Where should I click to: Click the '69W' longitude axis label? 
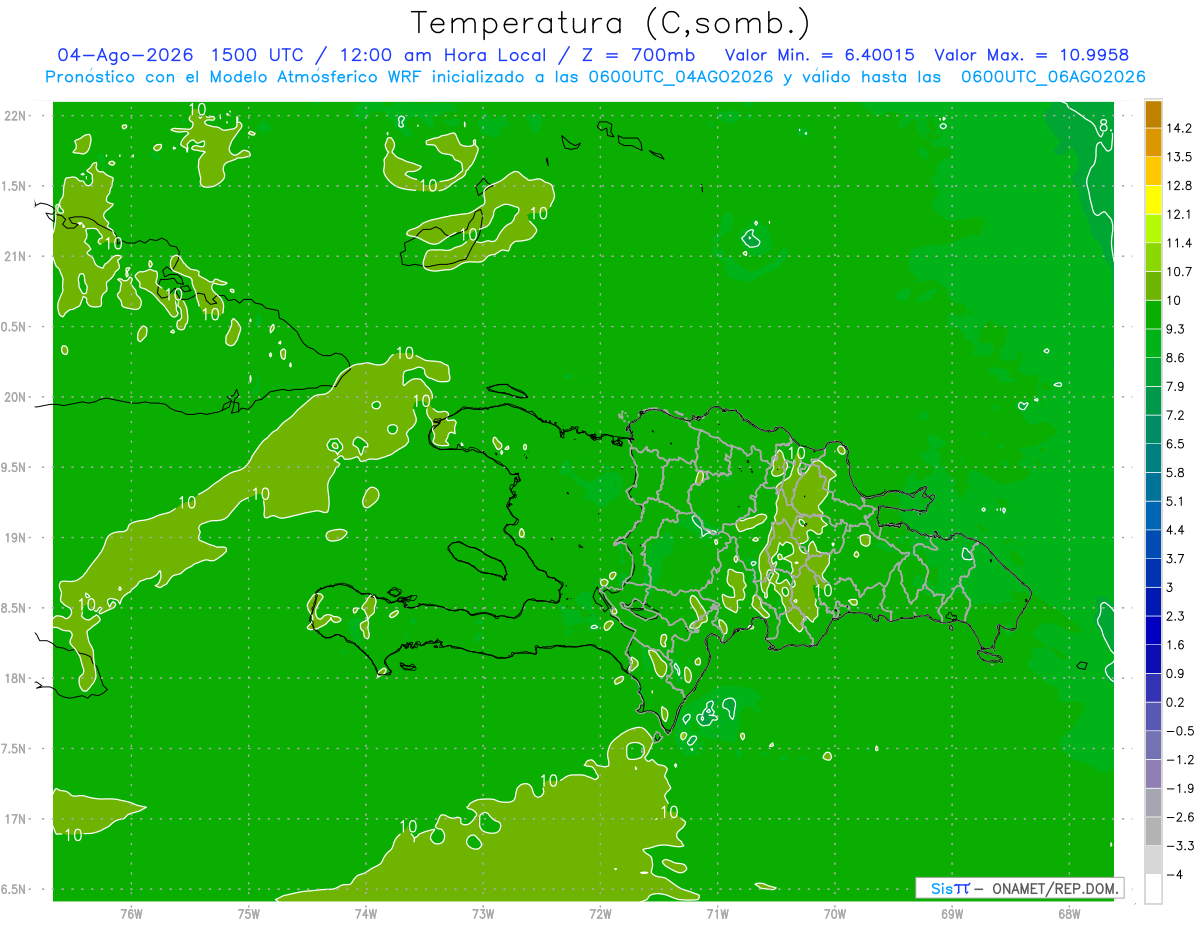click(x=952, y=914)
